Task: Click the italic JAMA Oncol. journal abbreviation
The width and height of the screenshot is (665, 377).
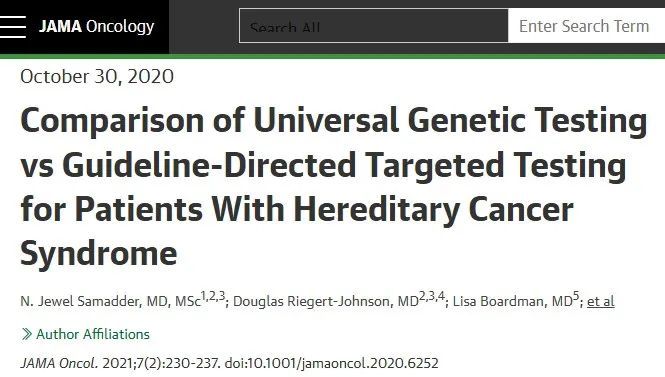Action: (59, 363)
